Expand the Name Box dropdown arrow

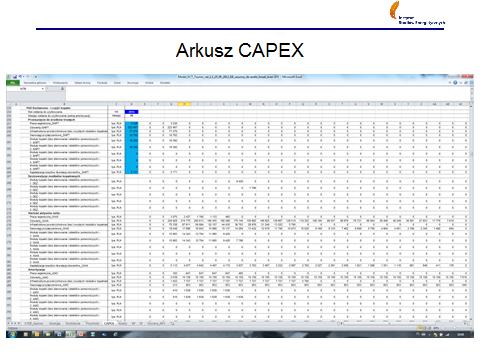[43, 89]
